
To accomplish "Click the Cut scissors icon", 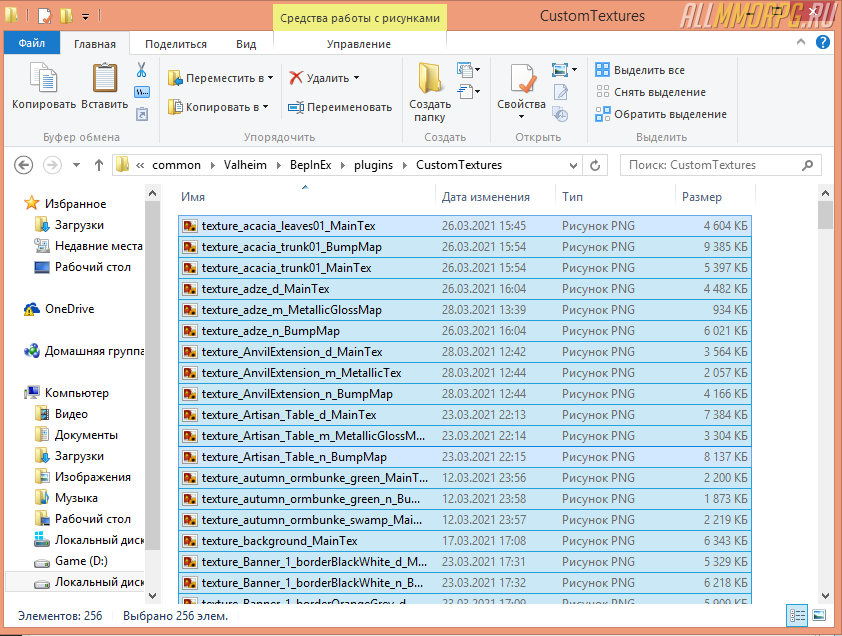I will (141, 70).
